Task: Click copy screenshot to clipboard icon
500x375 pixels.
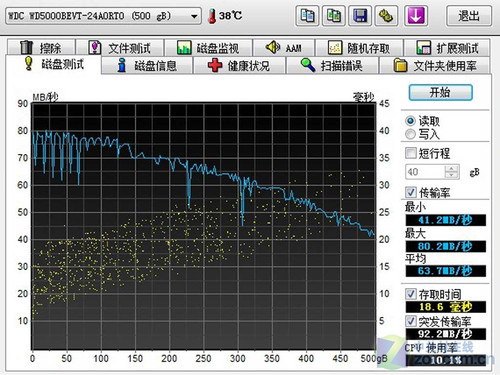Action: point(333,16)
